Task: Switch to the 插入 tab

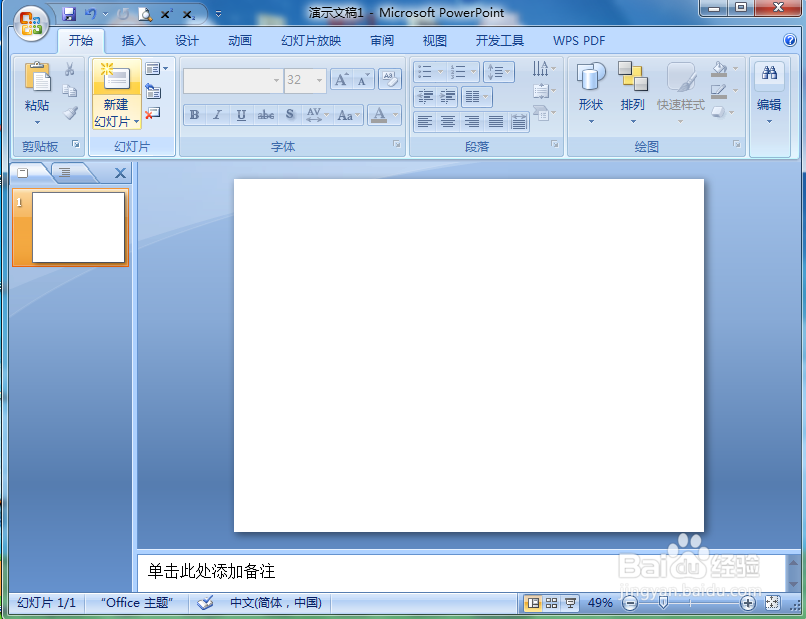Action: [x=133, y=41]
